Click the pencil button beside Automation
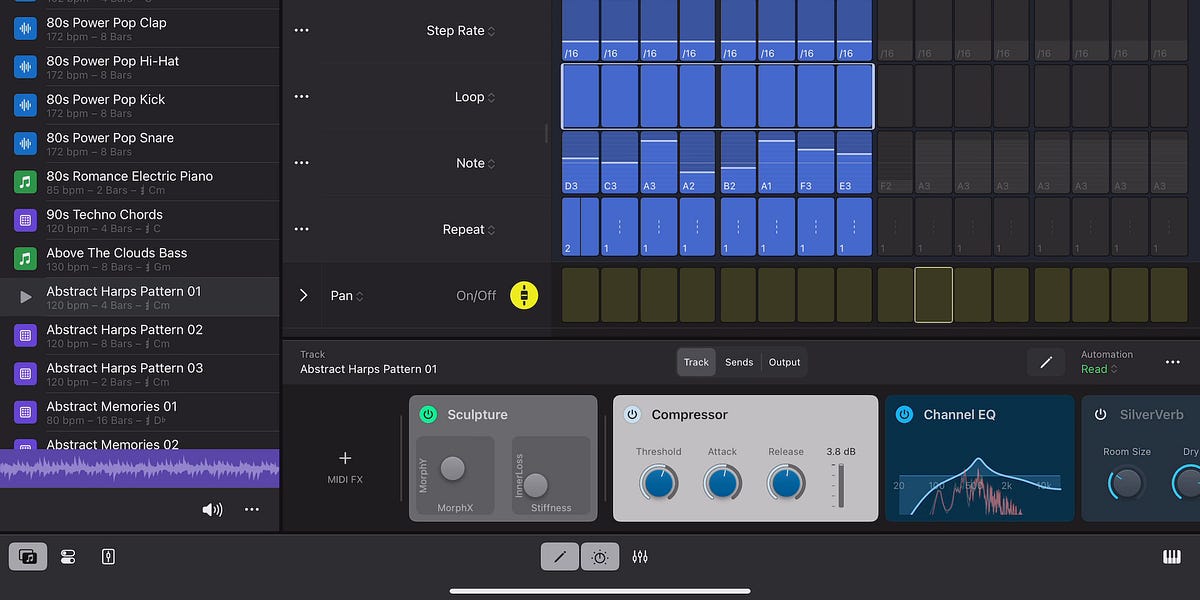The image size is (1200, 600). (1046, 363)
